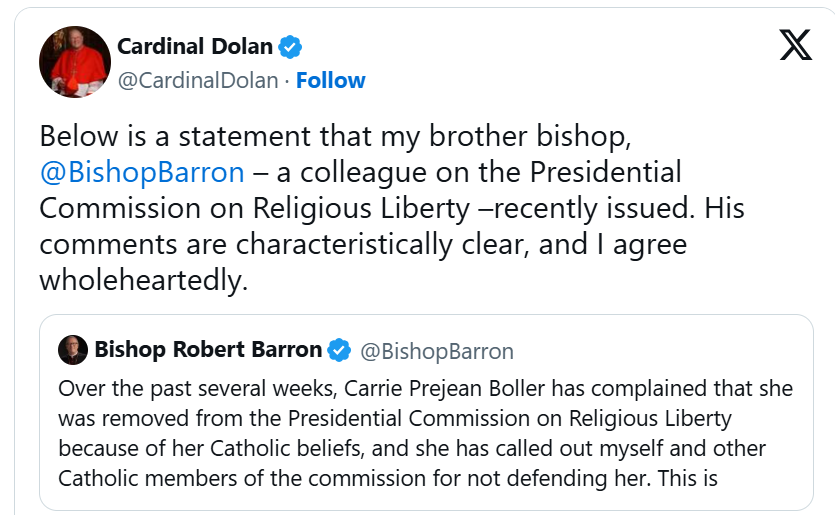
Task: Follow Cardinal Dolan via the Follow link
Action: tap(331, 80)
